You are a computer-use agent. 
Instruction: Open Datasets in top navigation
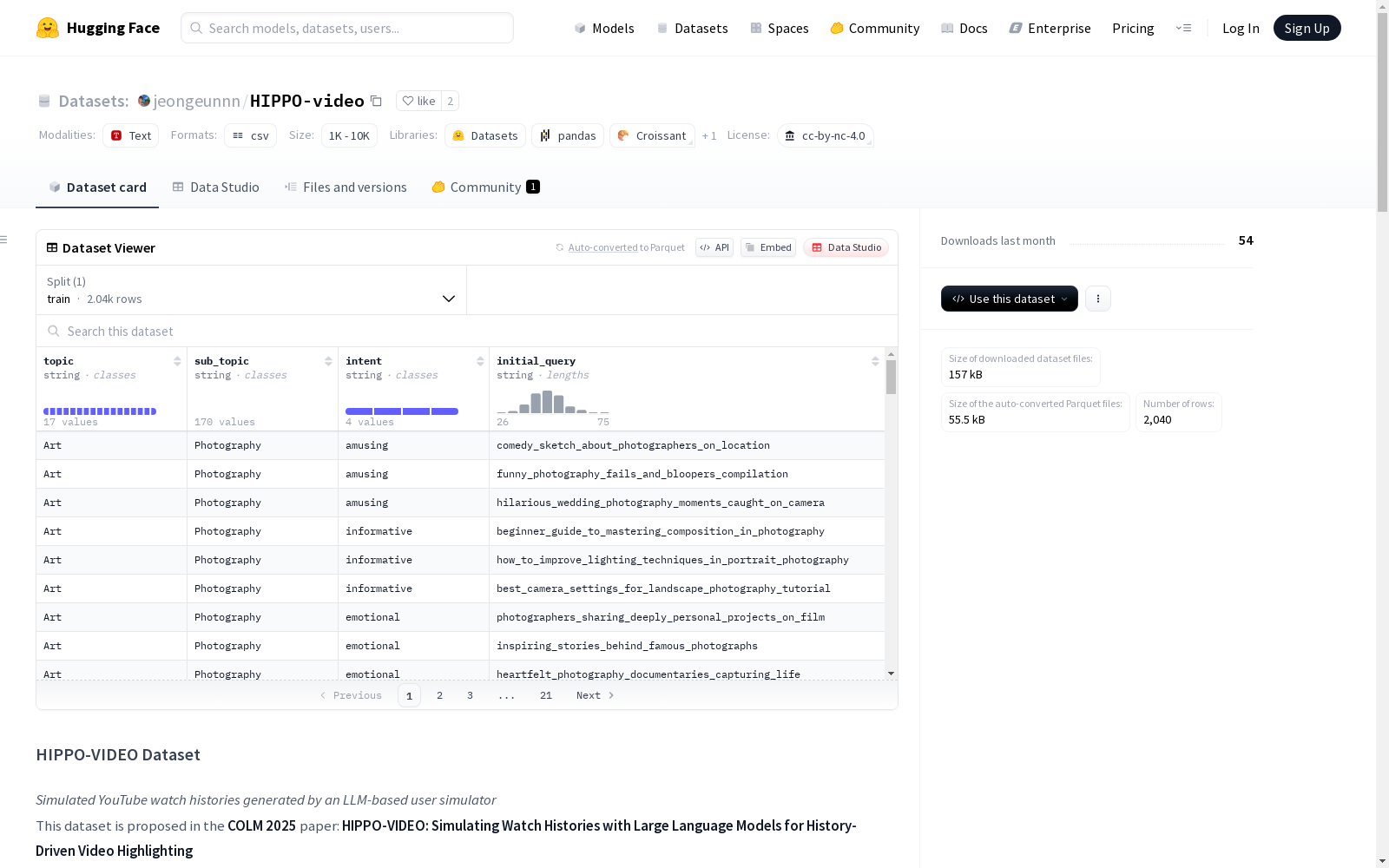(x=692, y=28)
